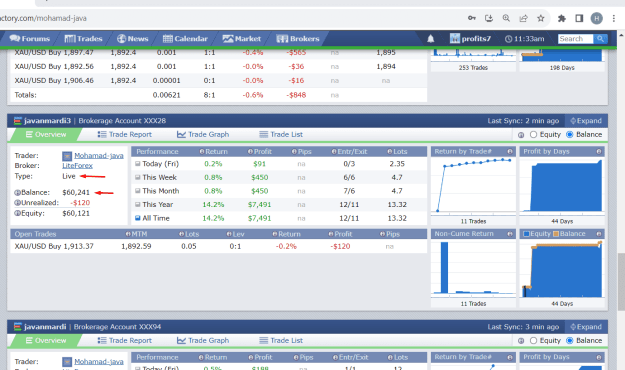Select Equity radio in javanmardi3 account
Image resolution: width=625 pixels, height=370 pixels.
pos(533,135)
